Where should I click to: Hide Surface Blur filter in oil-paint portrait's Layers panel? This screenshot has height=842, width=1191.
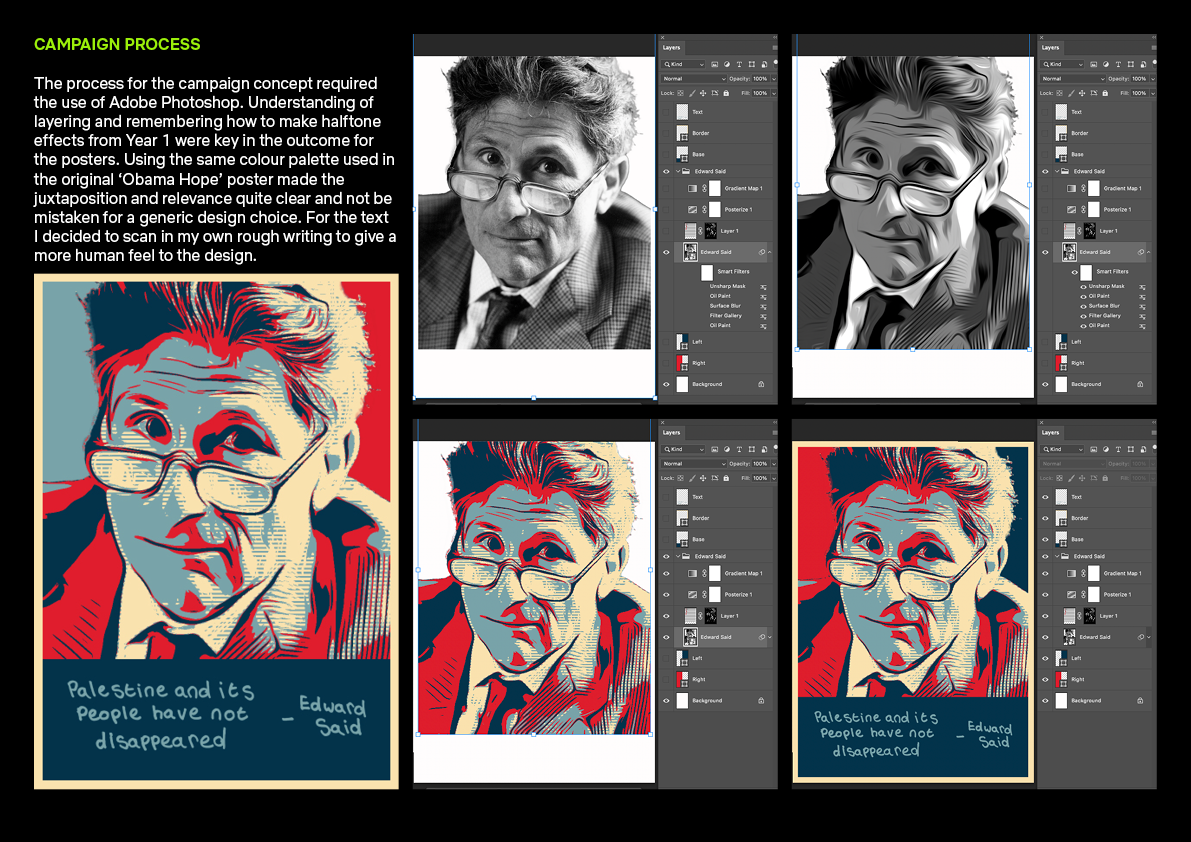1083,306
